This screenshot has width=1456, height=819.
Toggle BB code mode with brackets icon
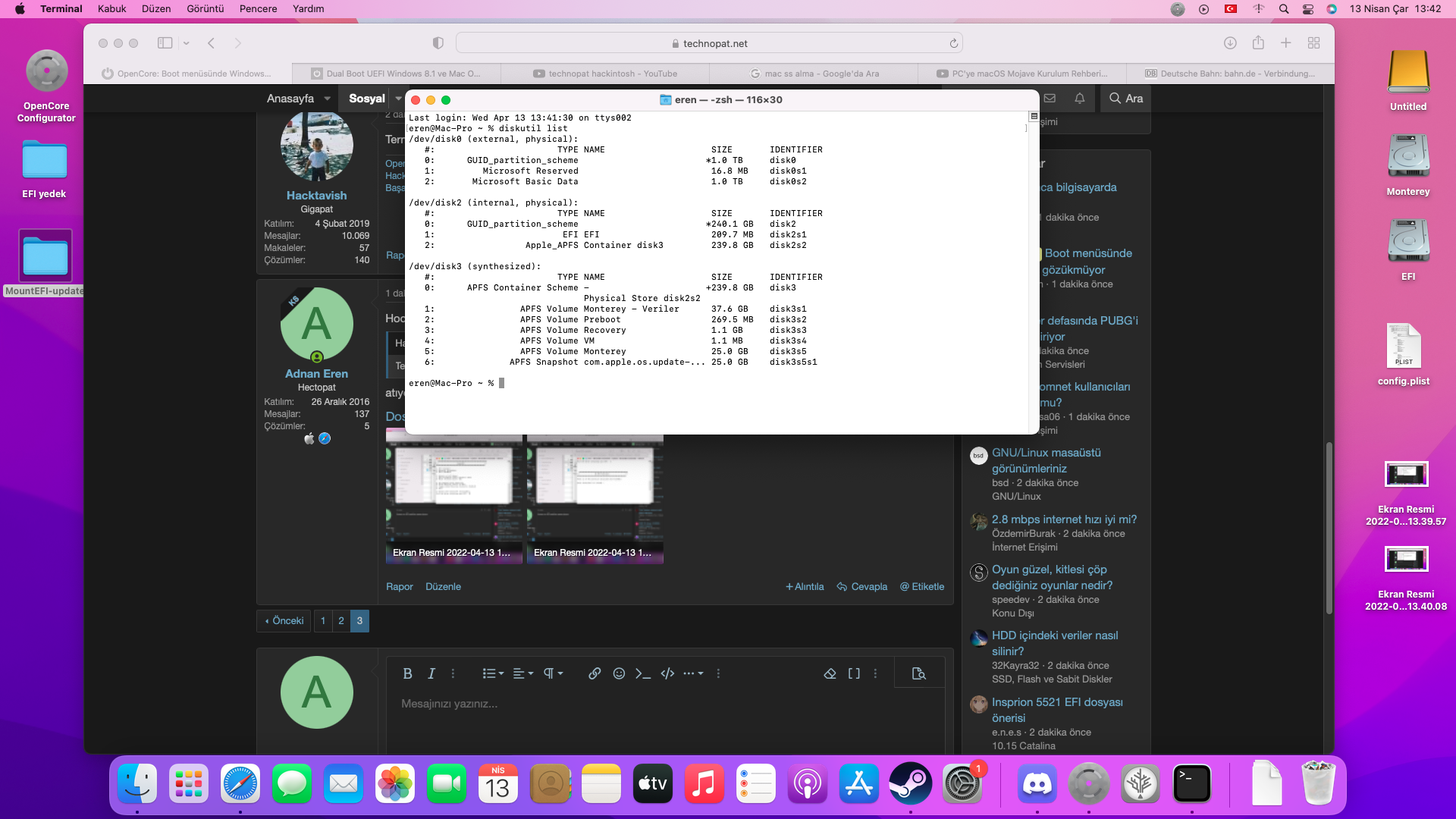[854, 673]
